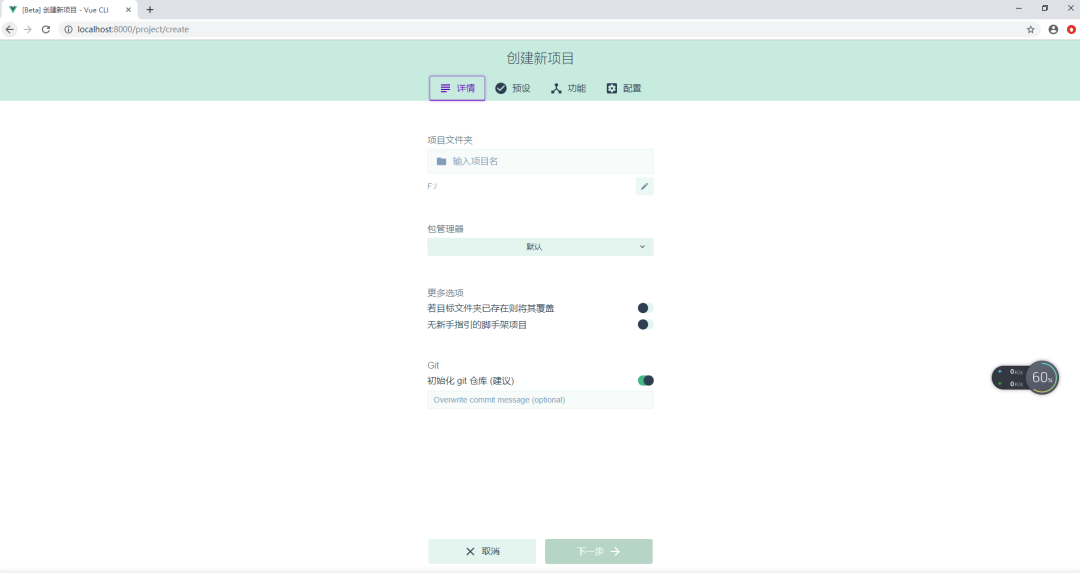Open a new browser tab with plus icon

(150, 9)
